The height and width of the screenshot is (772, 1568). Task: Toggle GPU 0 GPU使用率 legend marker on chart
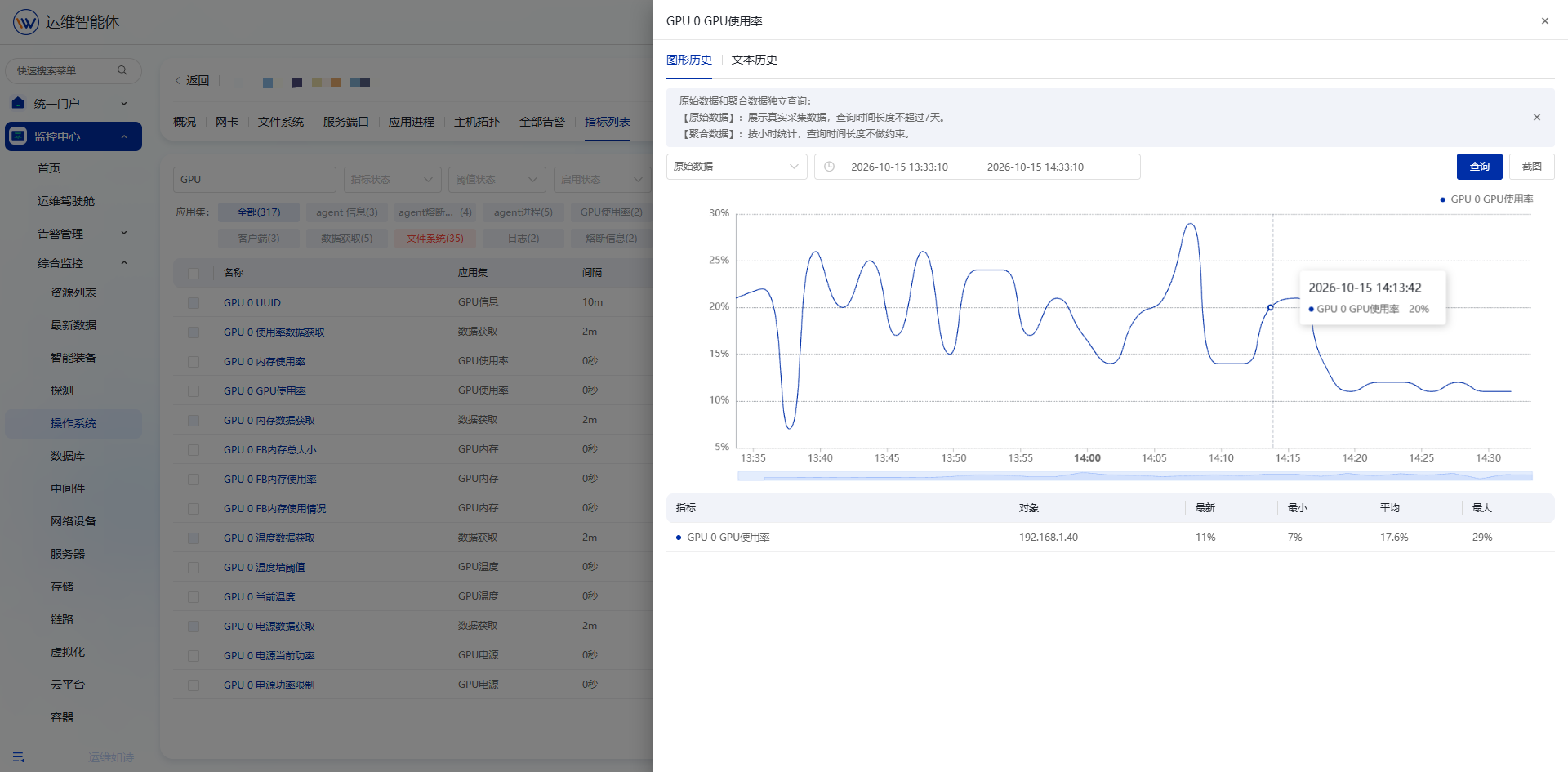click(1443, 199)
